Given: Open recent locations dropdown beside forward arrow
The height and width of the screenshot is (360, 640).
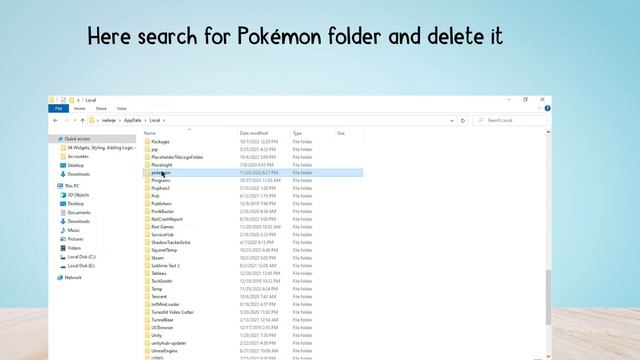Looking at the screenshot, I should 75,120.
